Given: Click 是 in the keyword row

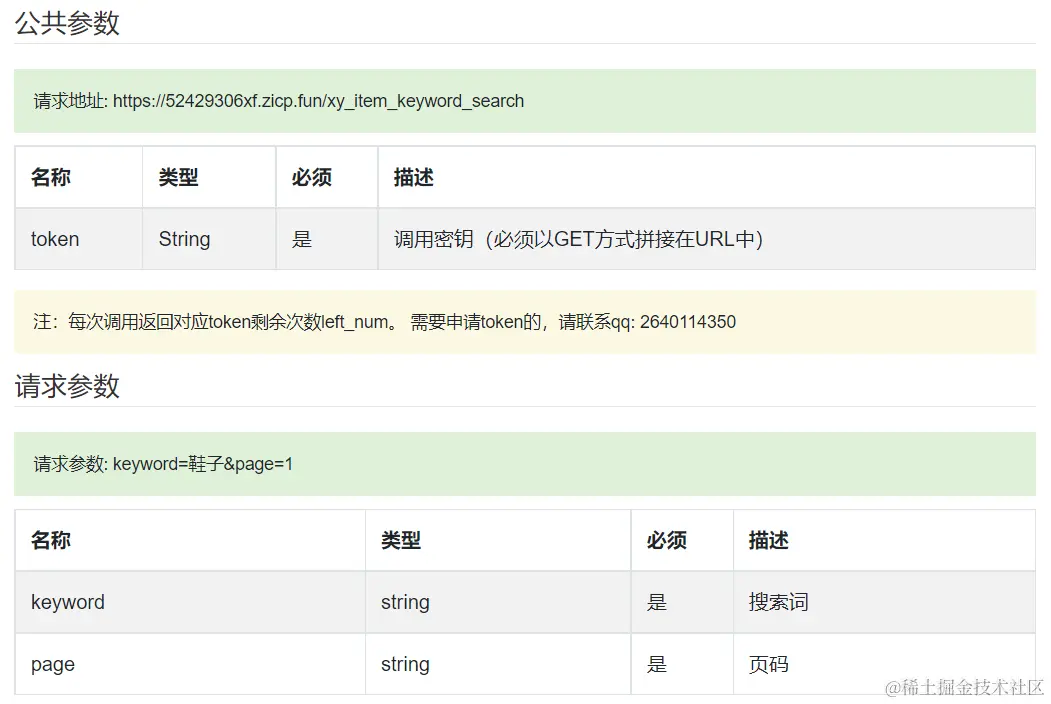Looking at the screenshot, I should (x=682, y=602).
